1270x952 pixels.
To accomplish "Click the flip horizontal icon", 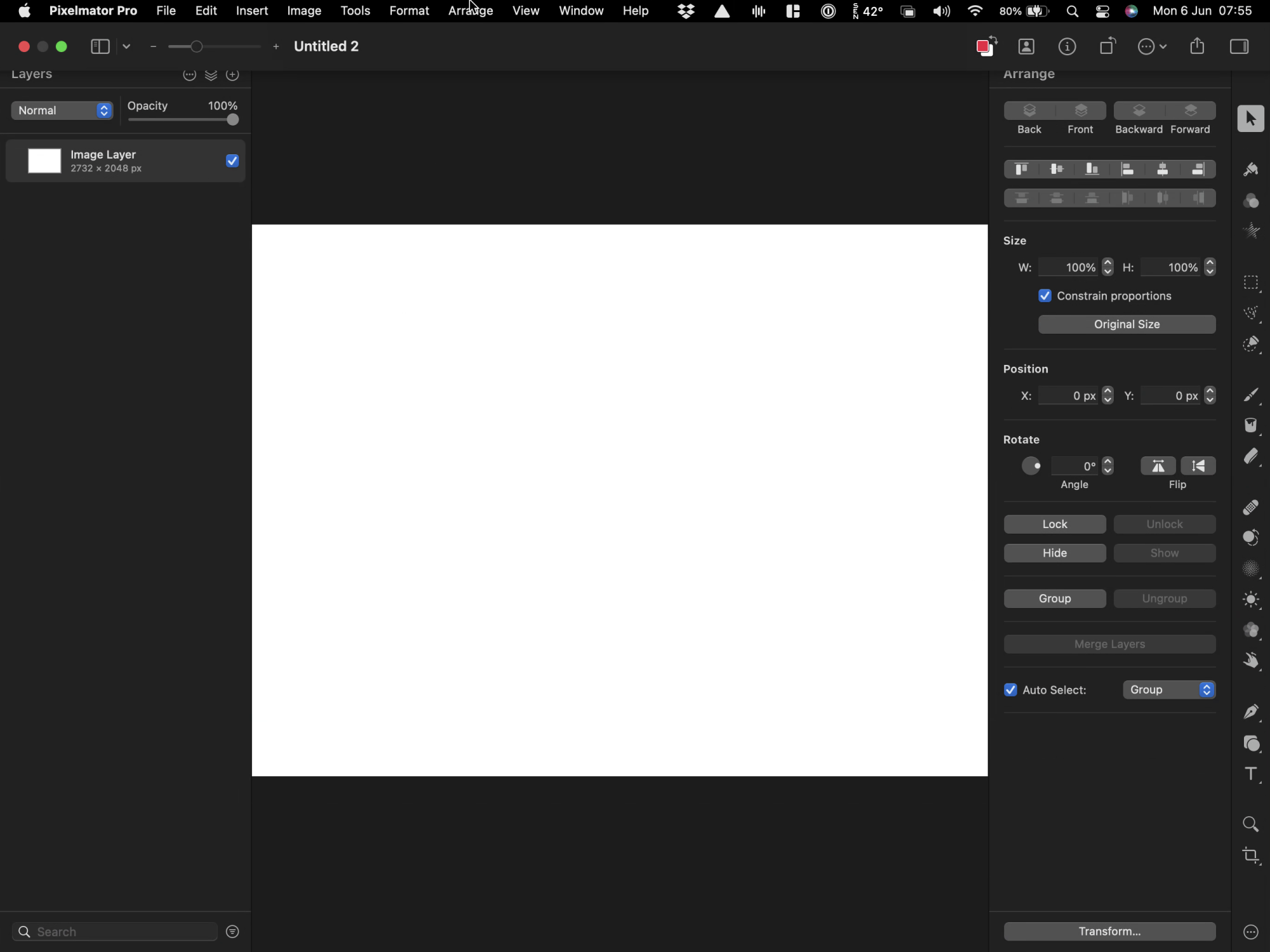I will click(x=1158, y=466).
